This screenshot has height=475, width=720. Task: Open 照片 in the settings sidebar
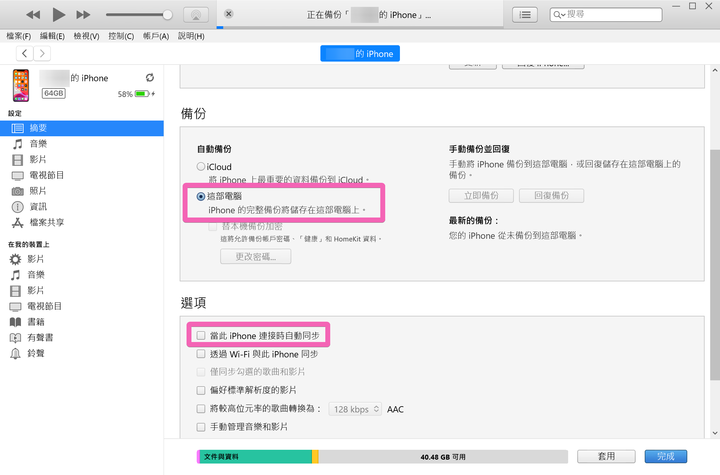pos(82,191)
